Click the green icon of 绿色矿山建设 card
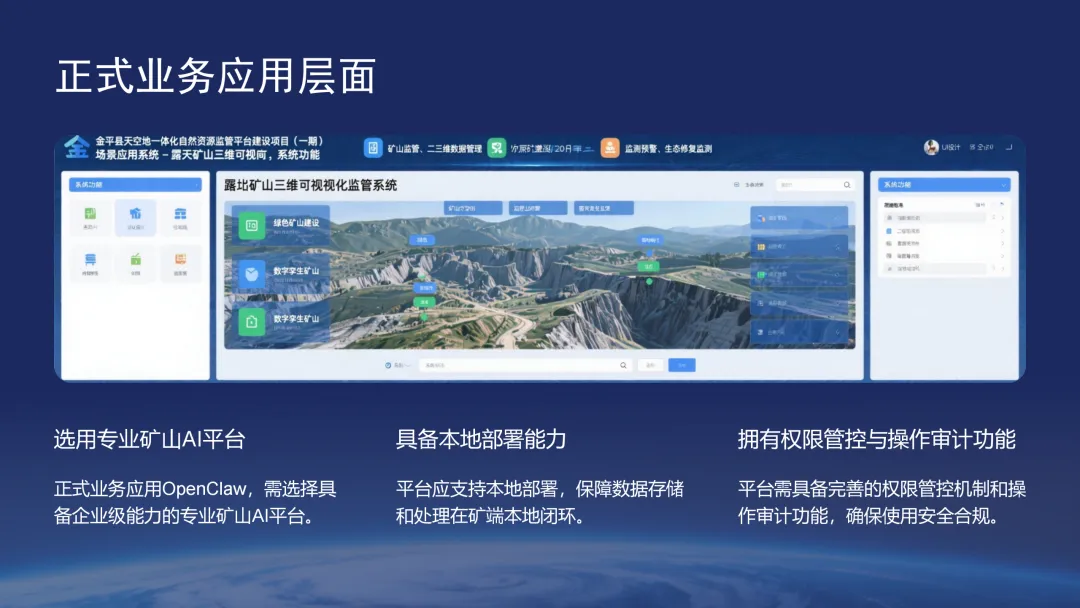The height and width of the screenshot is (608, 1080). (251, 226)
